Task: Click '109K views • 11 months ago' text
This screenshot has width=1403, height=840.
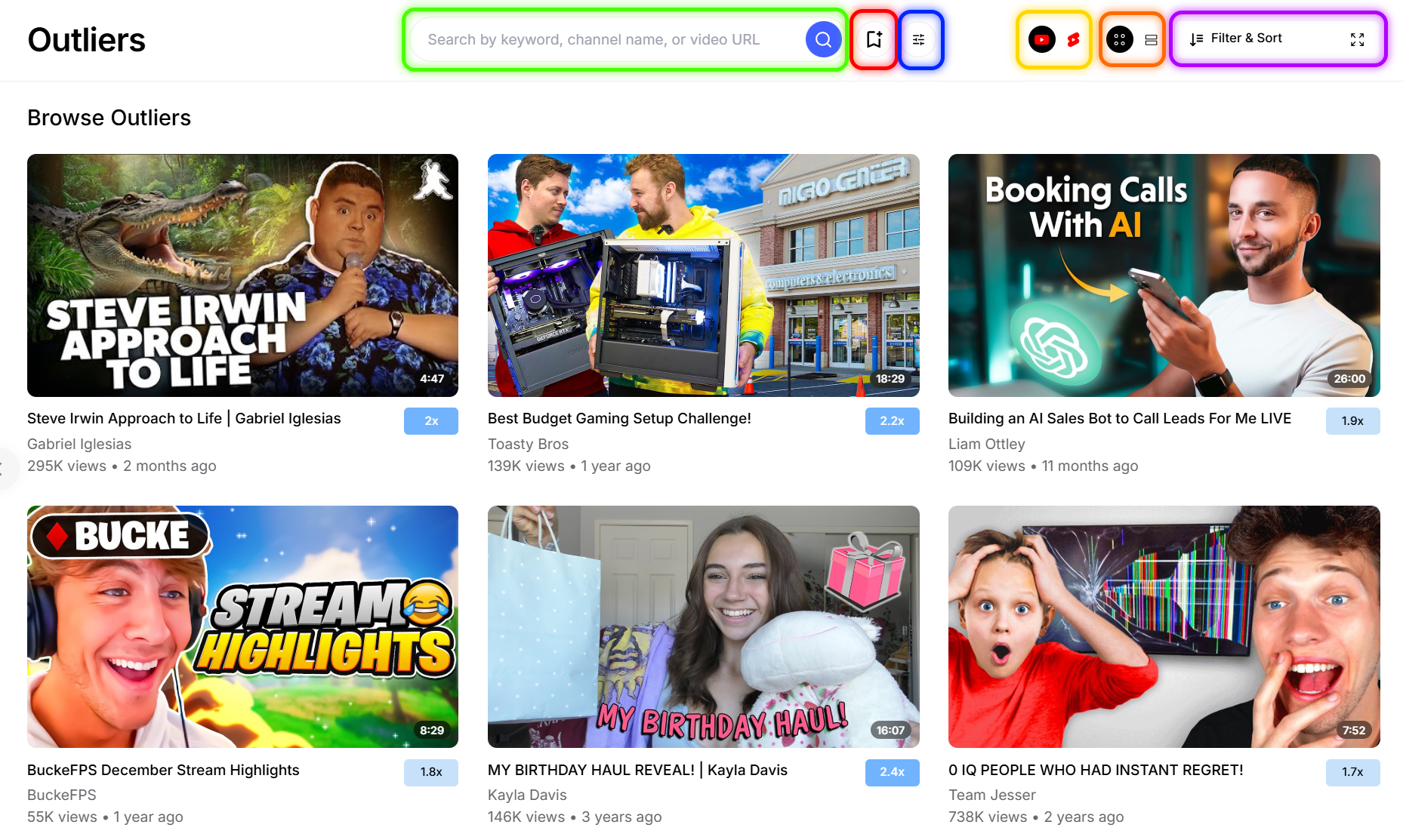Action: pyautogui.click(x=1043, y=466)
